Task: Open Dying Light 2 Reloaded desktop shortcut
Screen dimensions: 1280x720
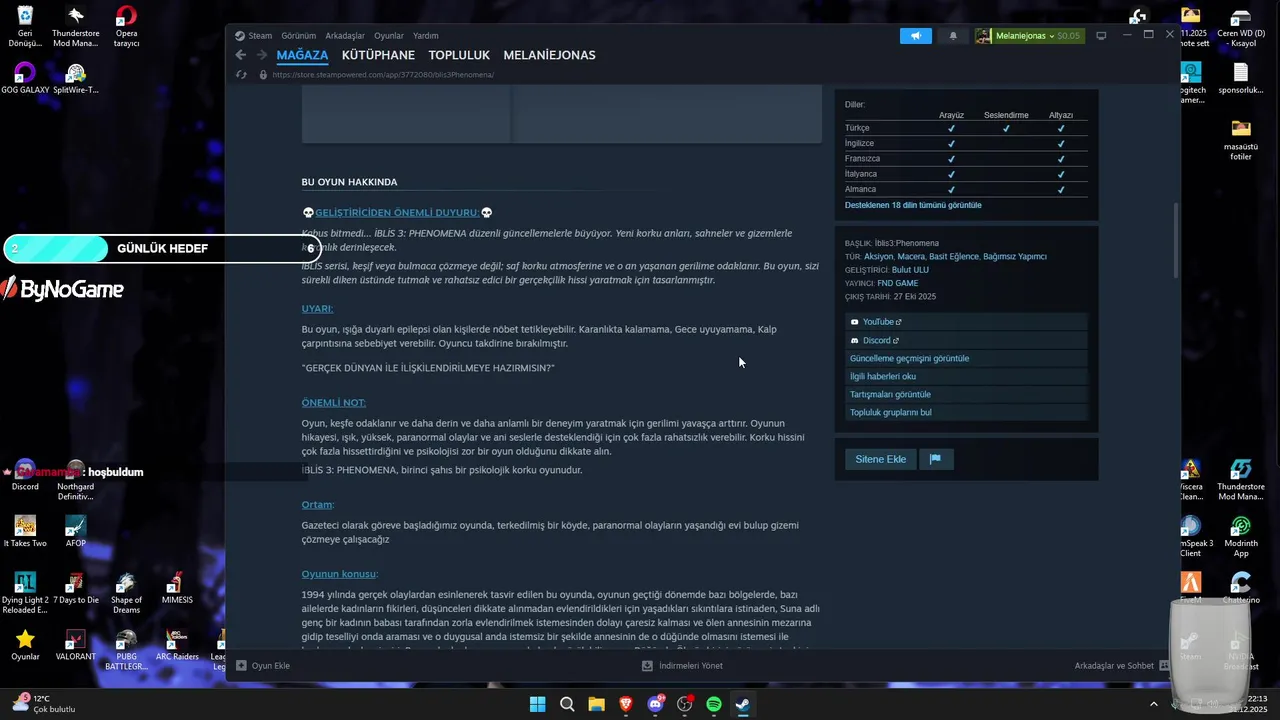Action: (x=25, y=594)
